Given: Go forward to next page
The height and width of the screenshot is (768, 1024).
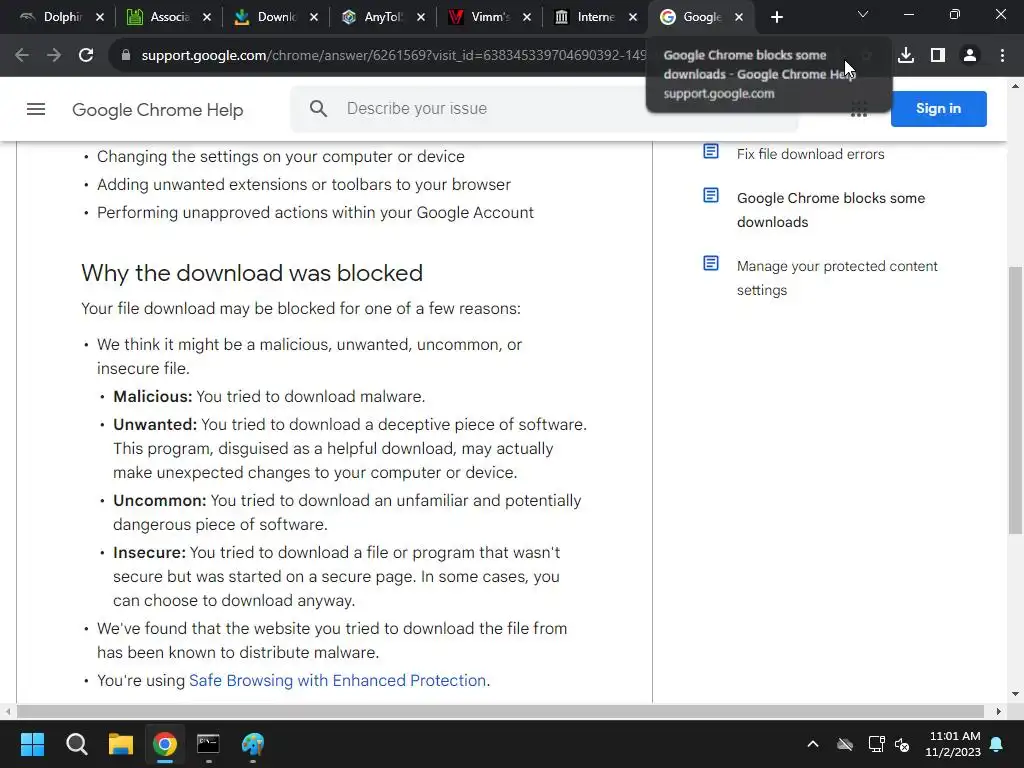Looking at the screenshot, I should (54, 56).
